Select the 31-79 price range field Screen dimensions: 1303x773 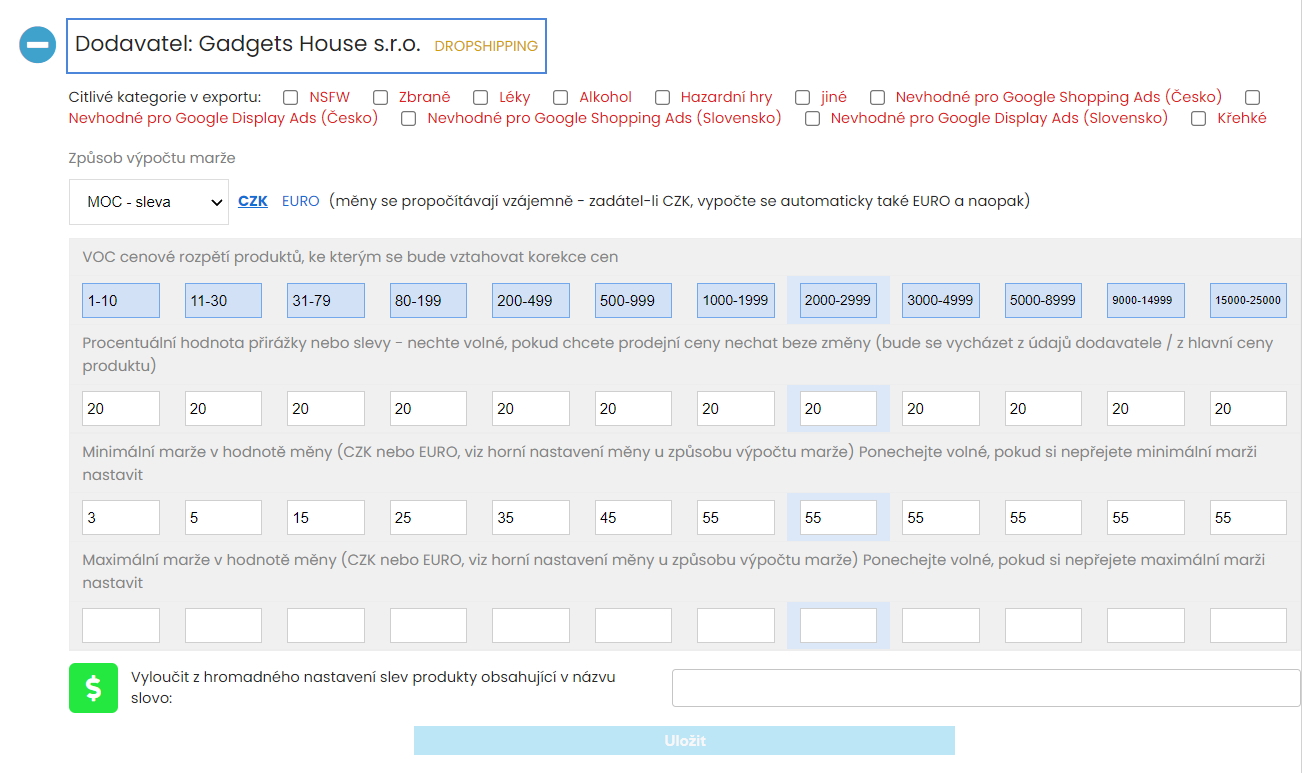coord(326,300)
